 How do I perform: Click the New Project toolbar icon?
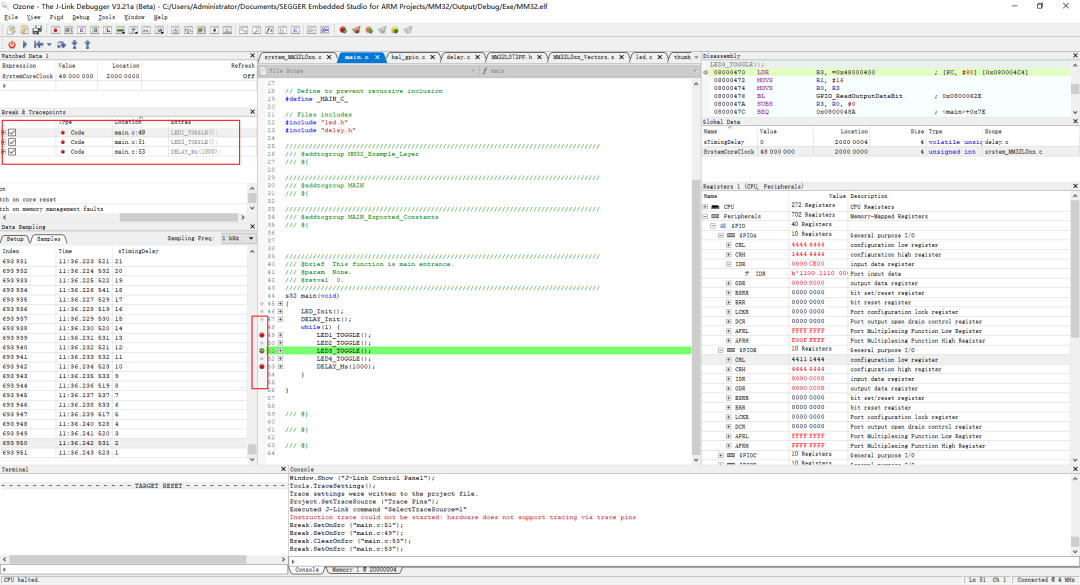[11, 30]
